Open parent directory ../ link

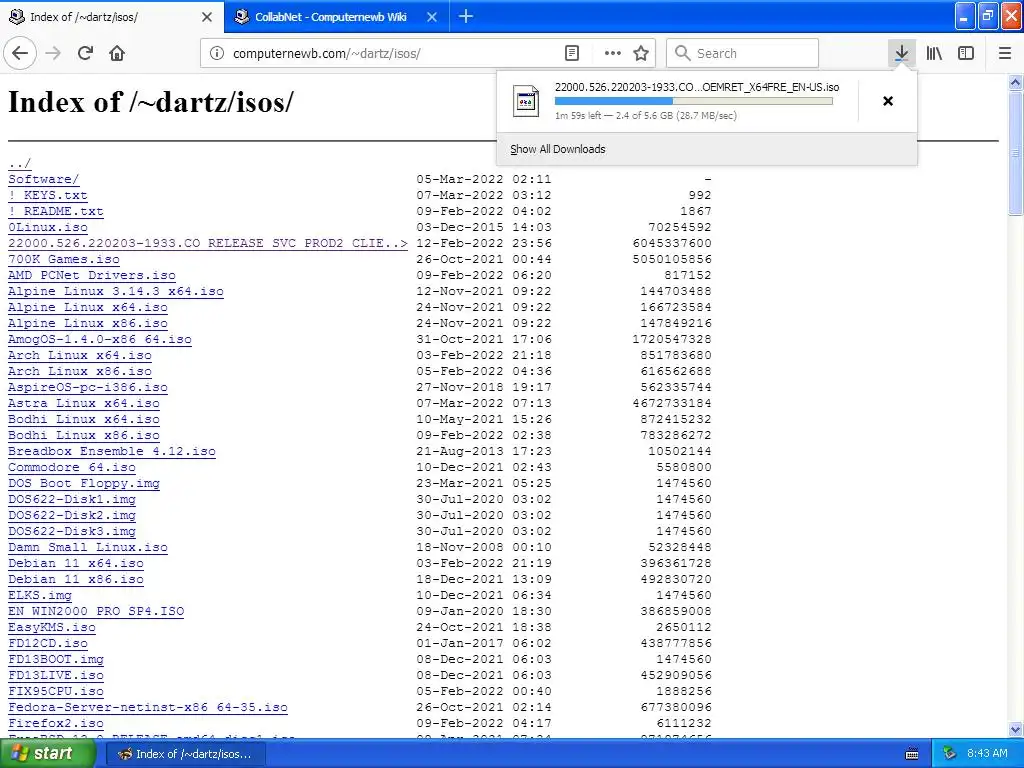coord(20,163)
